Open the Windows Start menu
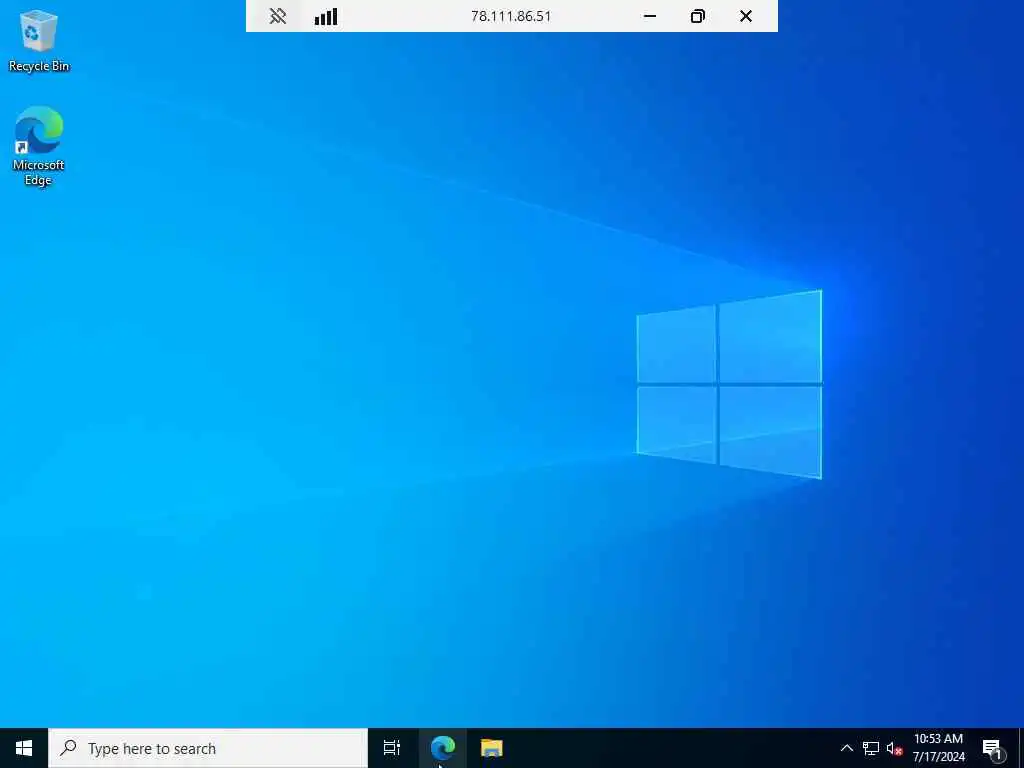This screenshot has width=1024, height=768. (x=24, y=748)
